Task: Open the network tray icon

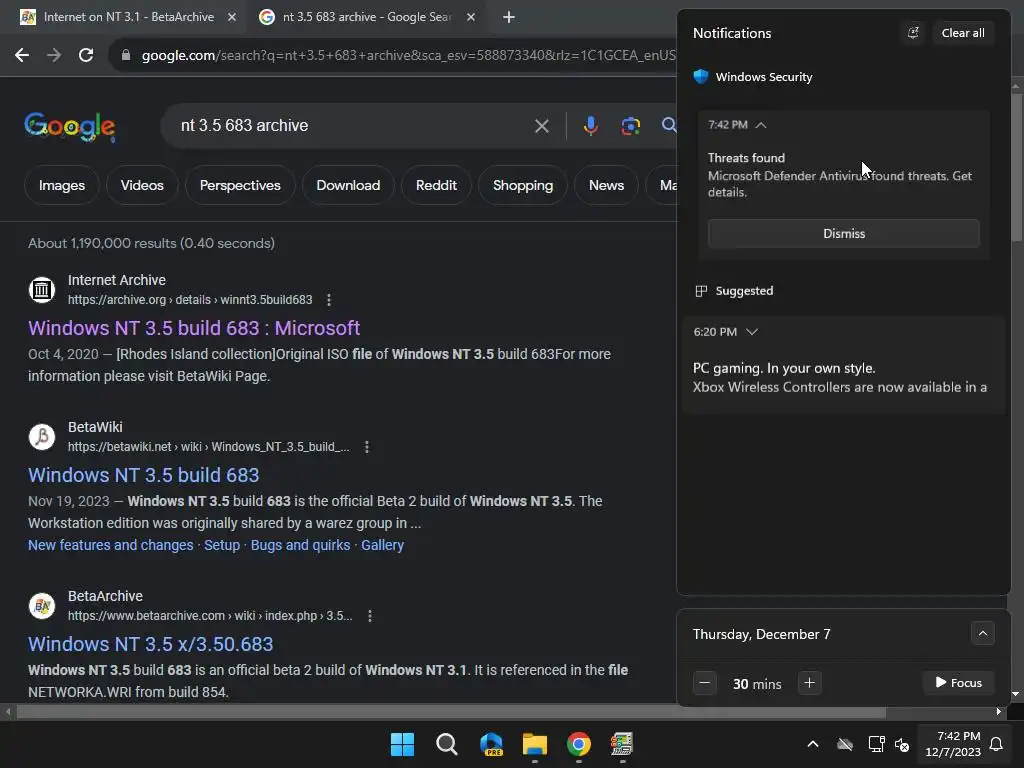Action: [876, 744]
